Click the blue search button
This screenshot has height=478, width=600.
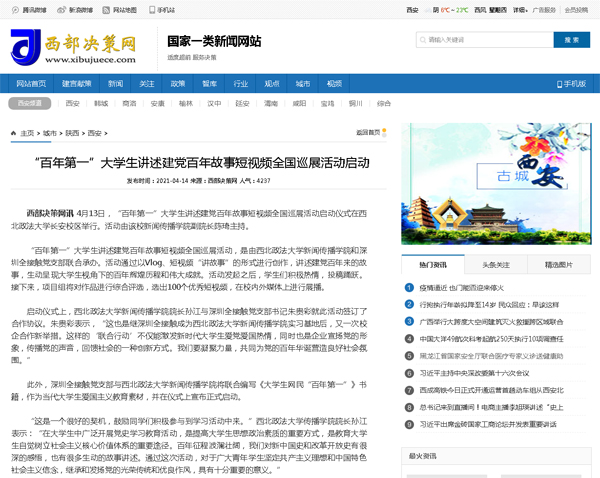(570, 40)
